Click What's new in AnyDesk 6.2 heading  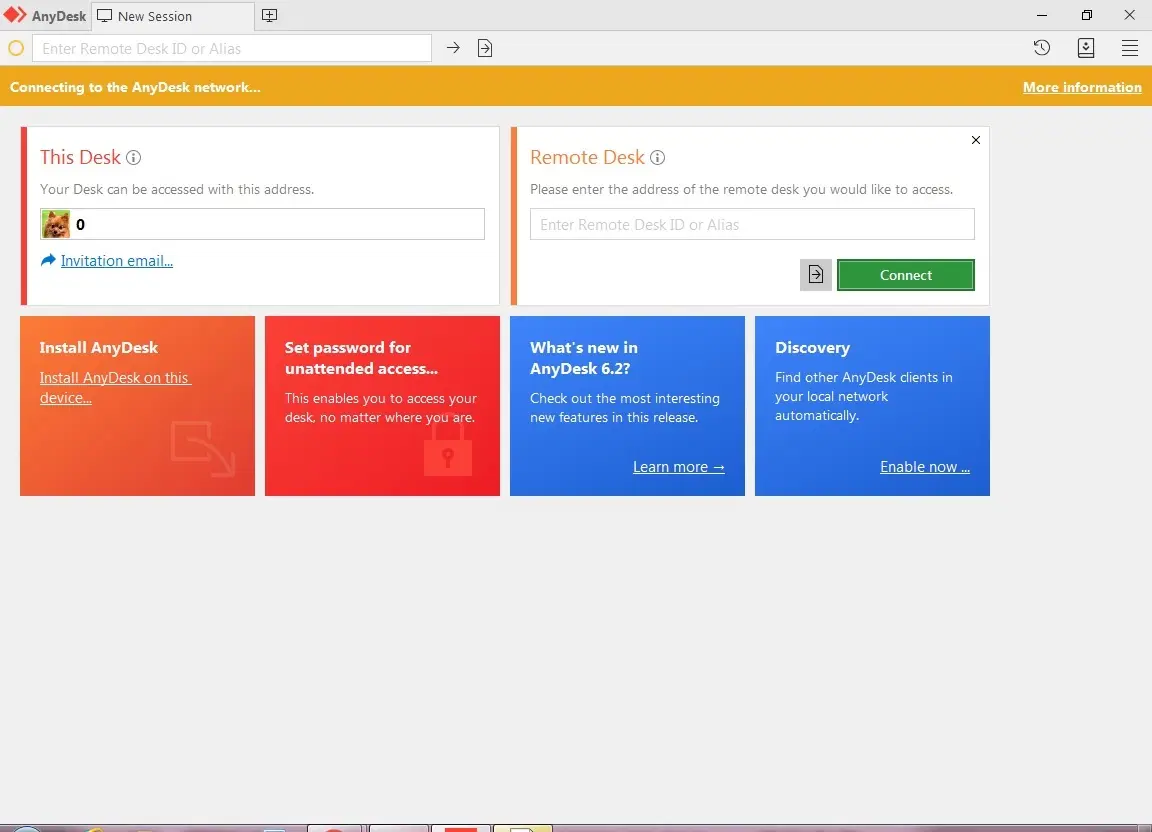[584, 358]
